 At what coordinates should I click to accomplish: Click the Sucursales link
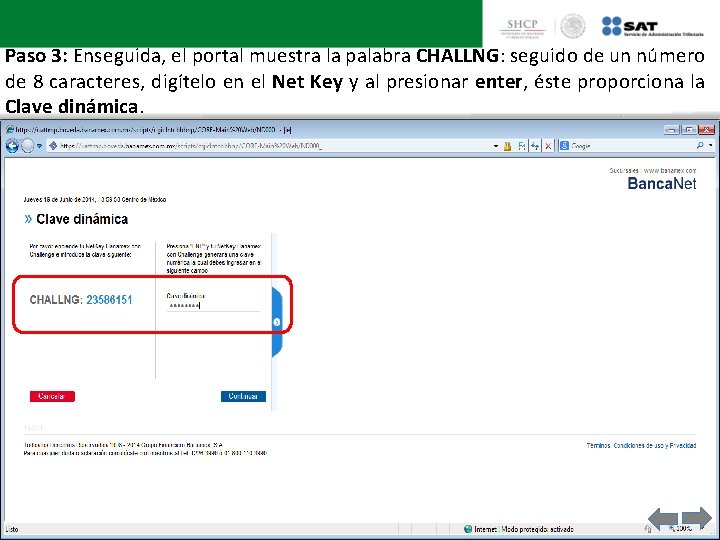click(x=624, y=170)
